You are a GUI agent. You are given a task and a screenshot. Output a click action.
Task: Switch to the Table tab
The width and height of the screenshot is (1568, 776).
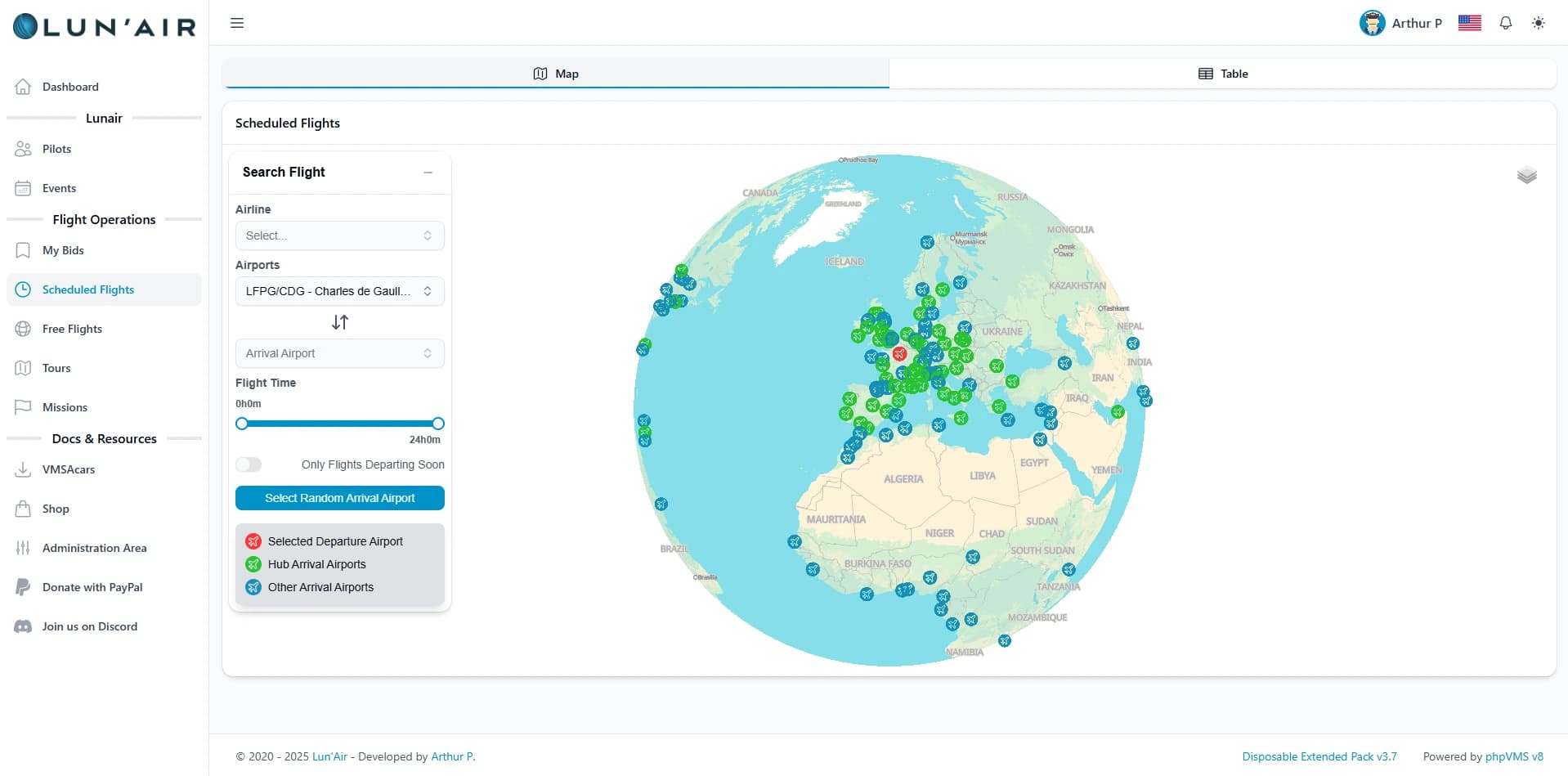pos(1222,74)
